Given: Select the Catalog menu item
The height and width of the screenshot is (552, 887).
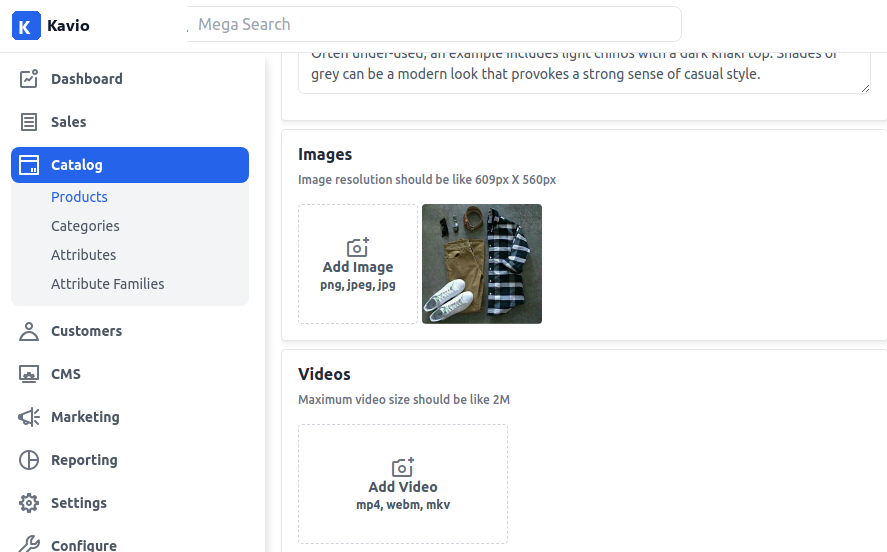Looking at the screenshot, I should 130,165.
